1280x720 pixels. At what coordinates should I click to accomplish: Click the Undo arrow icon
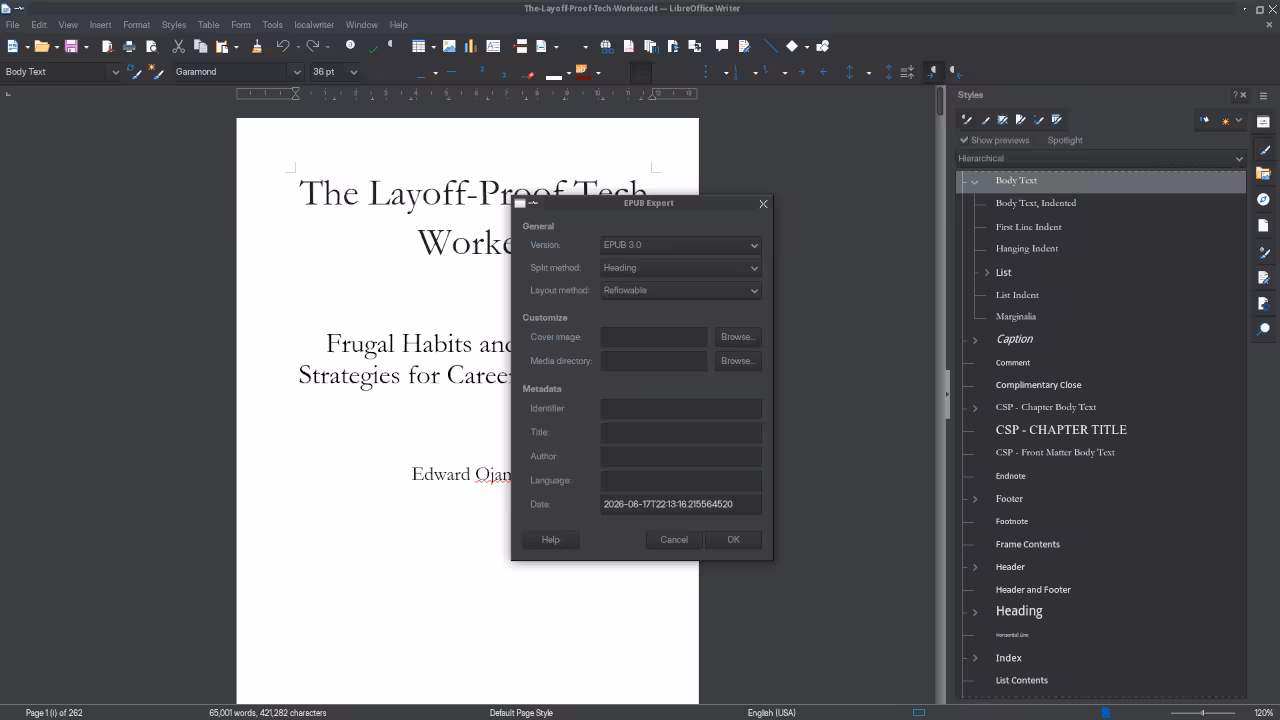tap(283, 46)
